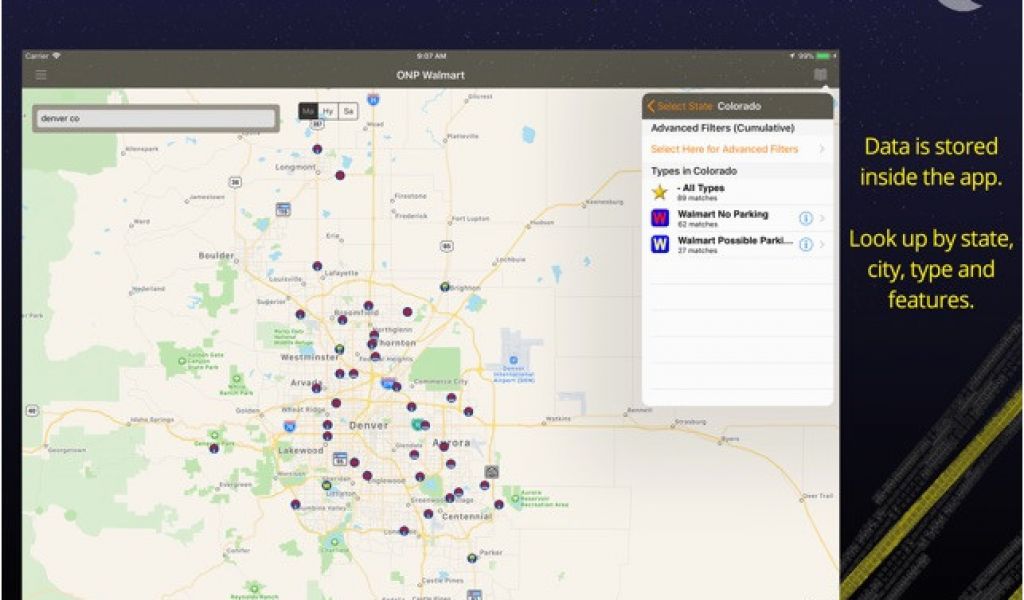The image size is (1024, 600).
Task: Click the "Denver" city label on the map
Action: (368, 425)
